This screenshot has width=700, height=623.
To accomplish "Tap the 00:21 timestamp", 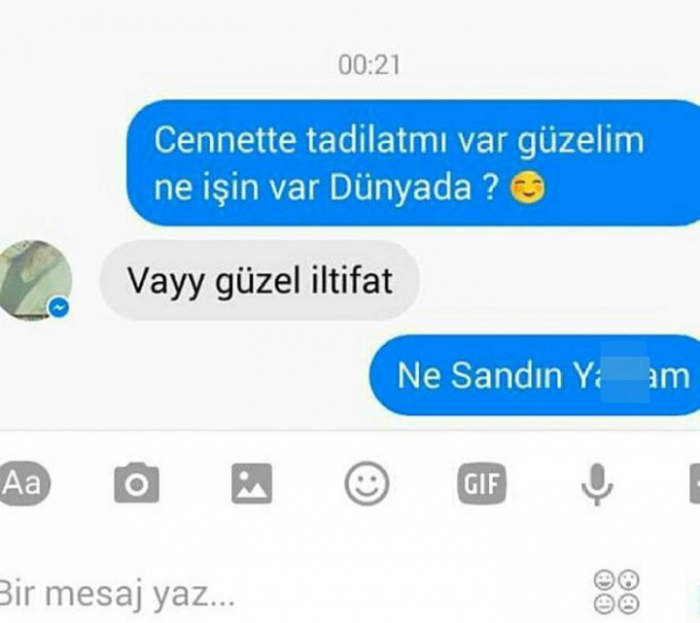I will pyautogui.click(x=369, y=65).
